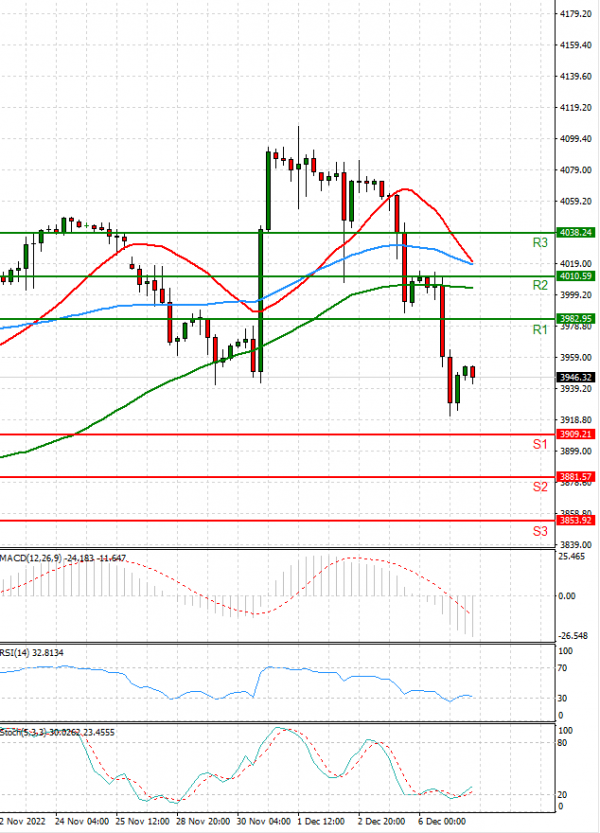Image resolution: width=600 pixels, height=833 pixels.
Task: Click the 24 Nov 04:00 time label
Action: coord(82,821)
